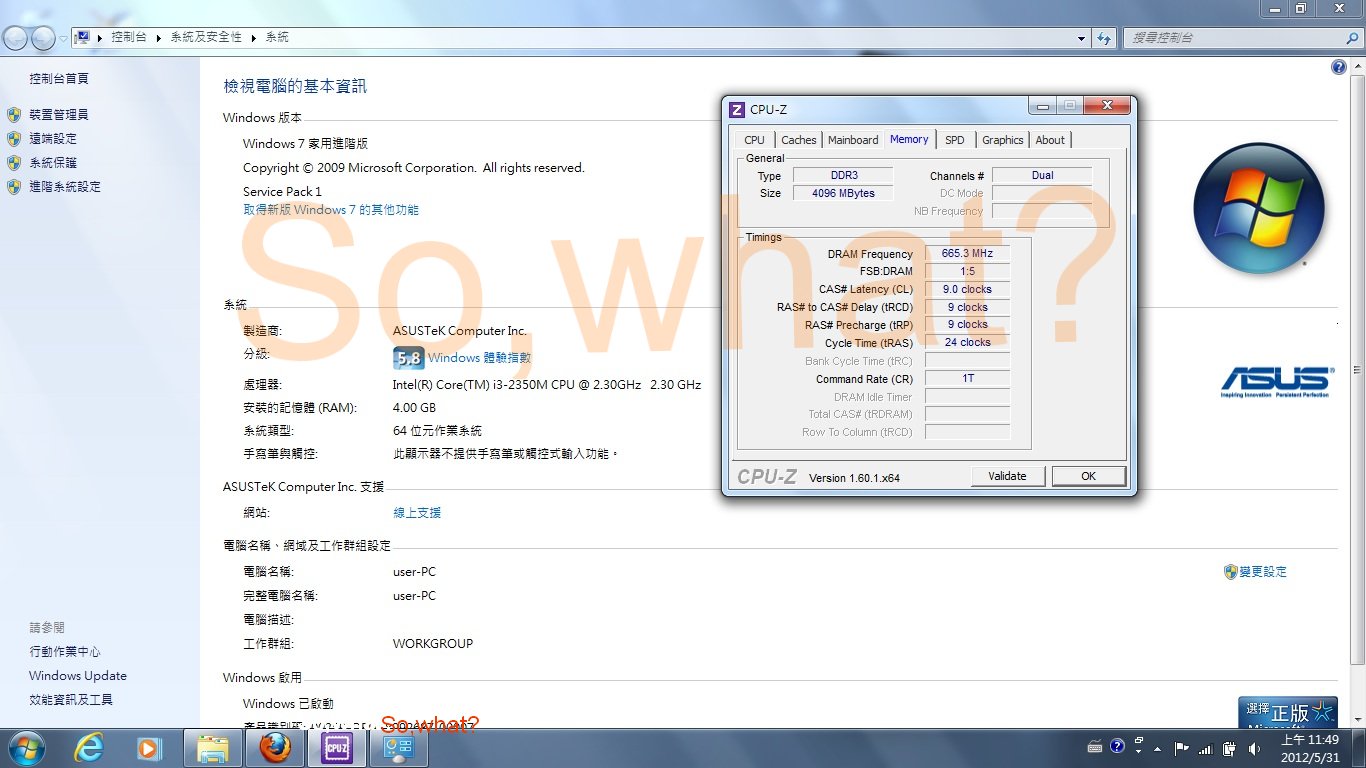Open Advanced system settings (進階系統設定)
Screen dimensions: 1366x768
tap(65, 187)
